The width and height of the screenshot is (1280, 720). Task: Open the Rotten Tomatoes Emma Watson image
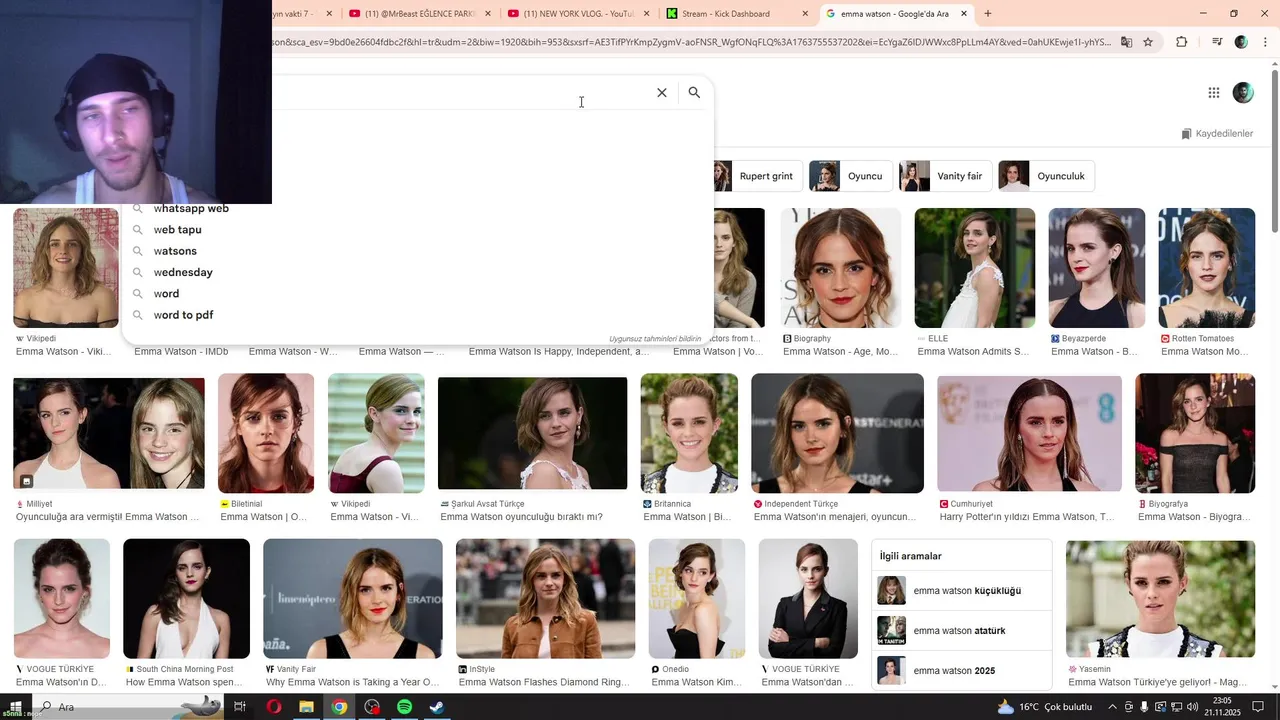pos(1206,268)
